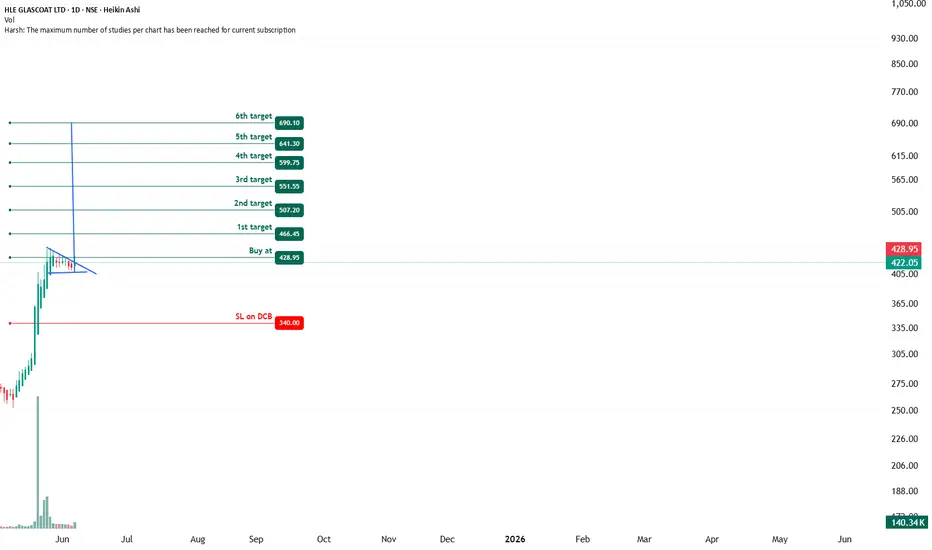Viewport: 932px width, 550px height.
Task: Click the 466.45 price tag
Action: point(289,234)
